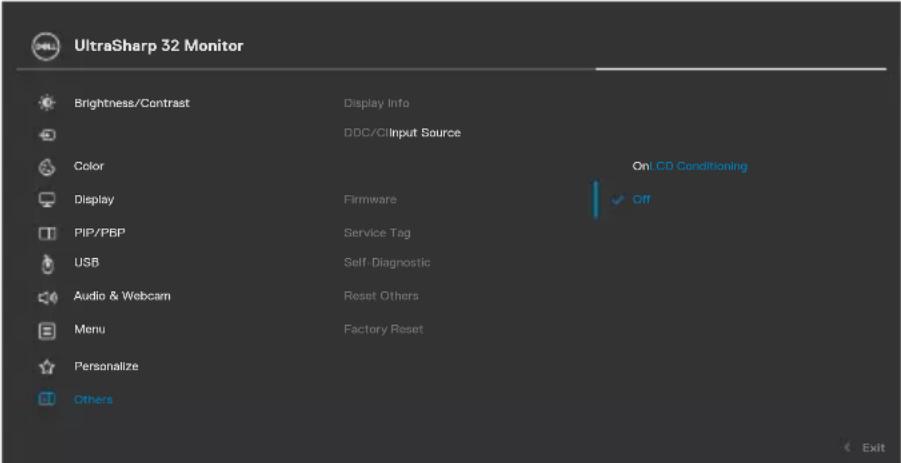Click the blue selection indicator bar
901x463 pixels.
(596, 199)
